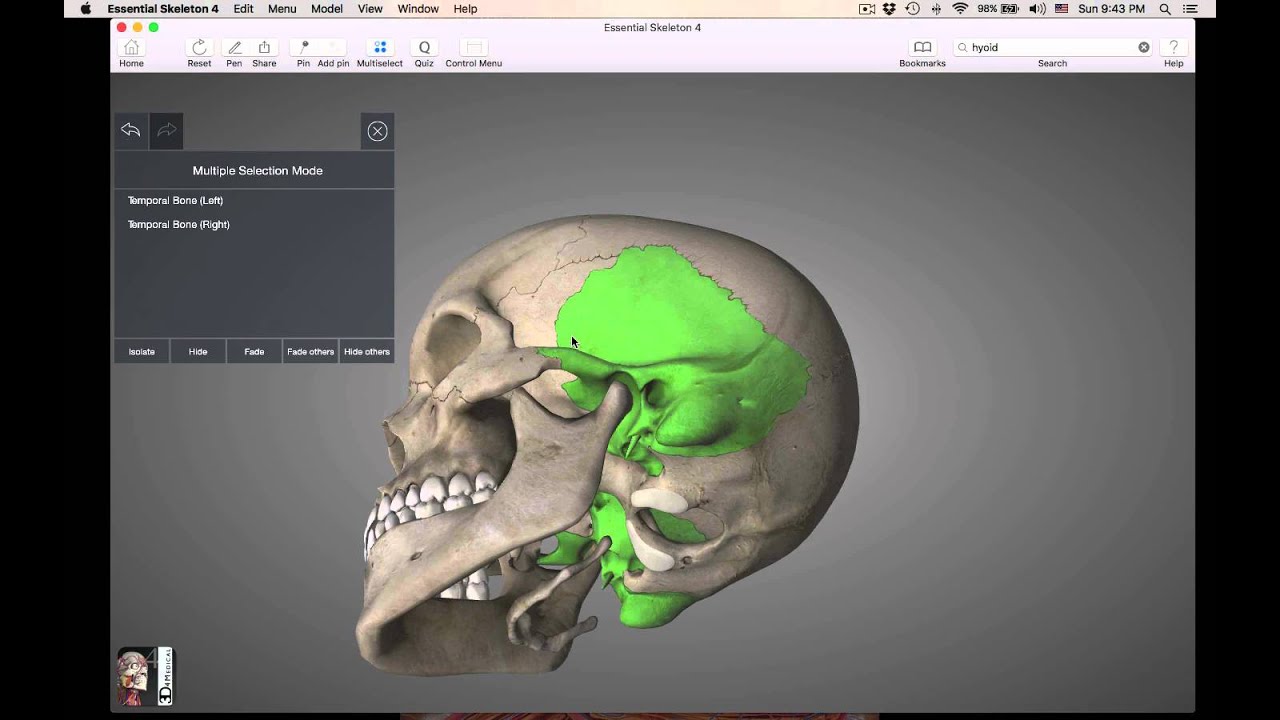Open the 3D4Medical thumbnail icon
This screenshot has width=1280, height=720.
tap(145, 676)
